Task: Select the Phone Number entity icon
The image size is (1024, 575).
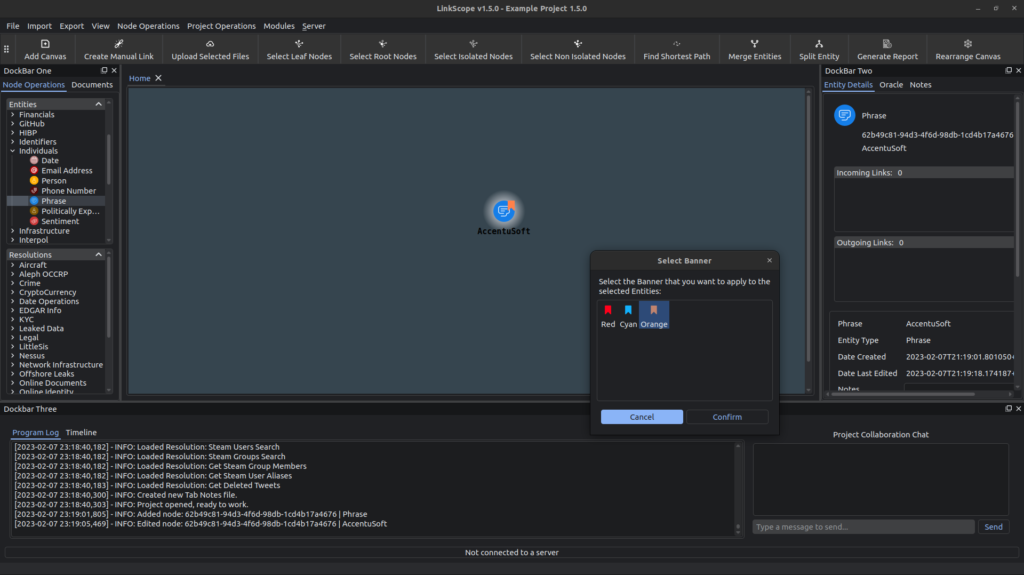Action: point(34,191)
